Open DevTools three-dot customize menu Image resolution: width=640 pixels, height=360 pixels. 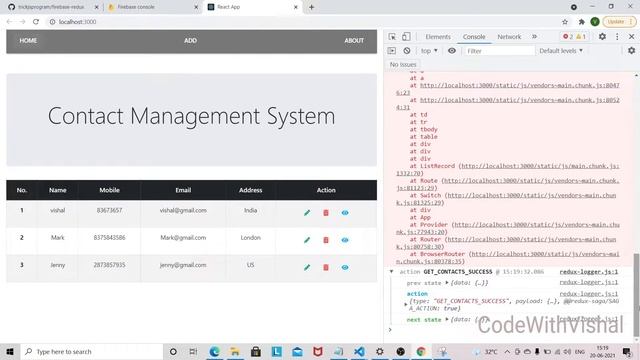click(x=617, y=37)
